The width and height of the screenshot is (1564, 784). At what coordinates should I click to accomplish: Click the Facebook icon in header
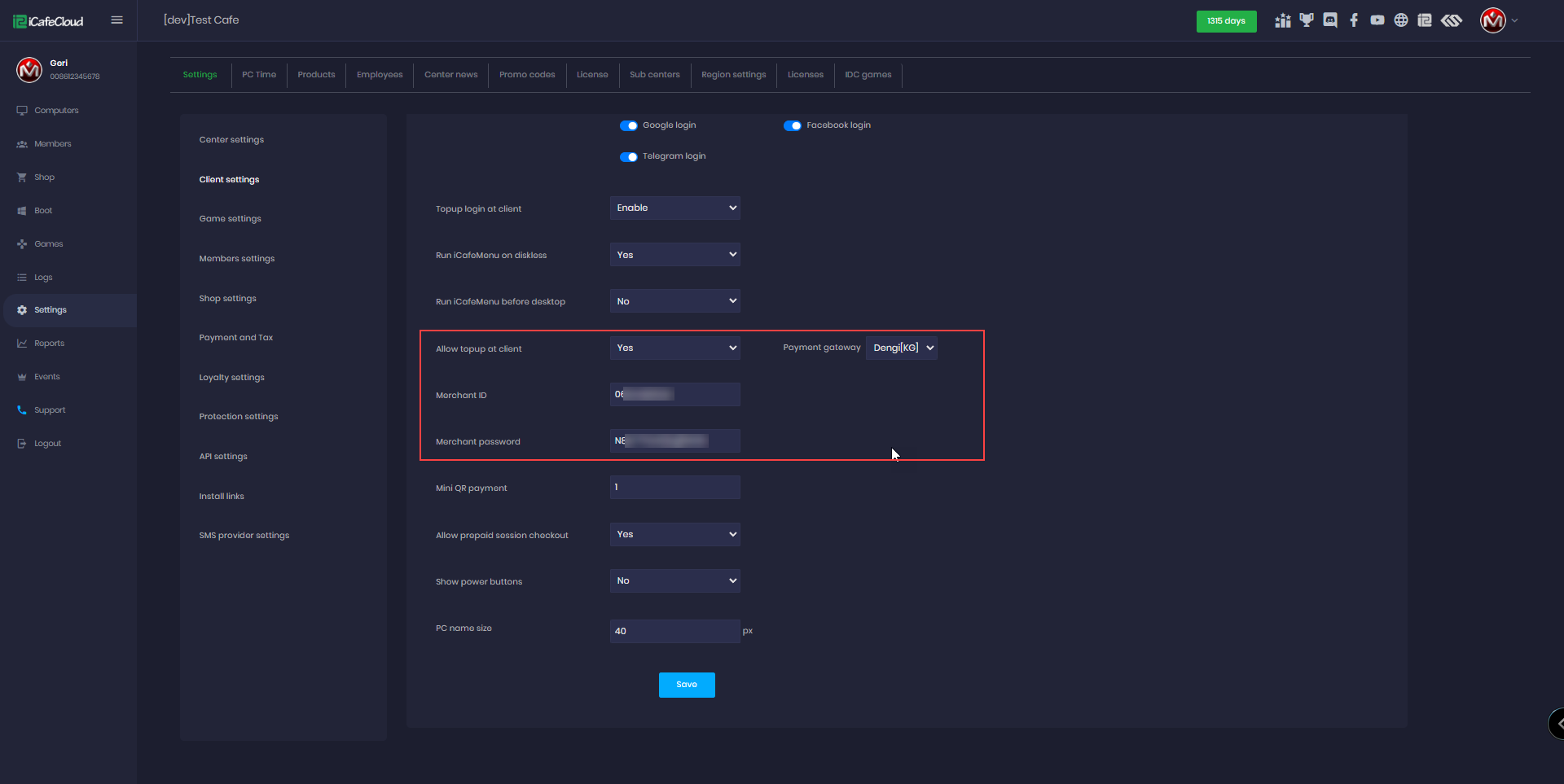click(1354, 20)
